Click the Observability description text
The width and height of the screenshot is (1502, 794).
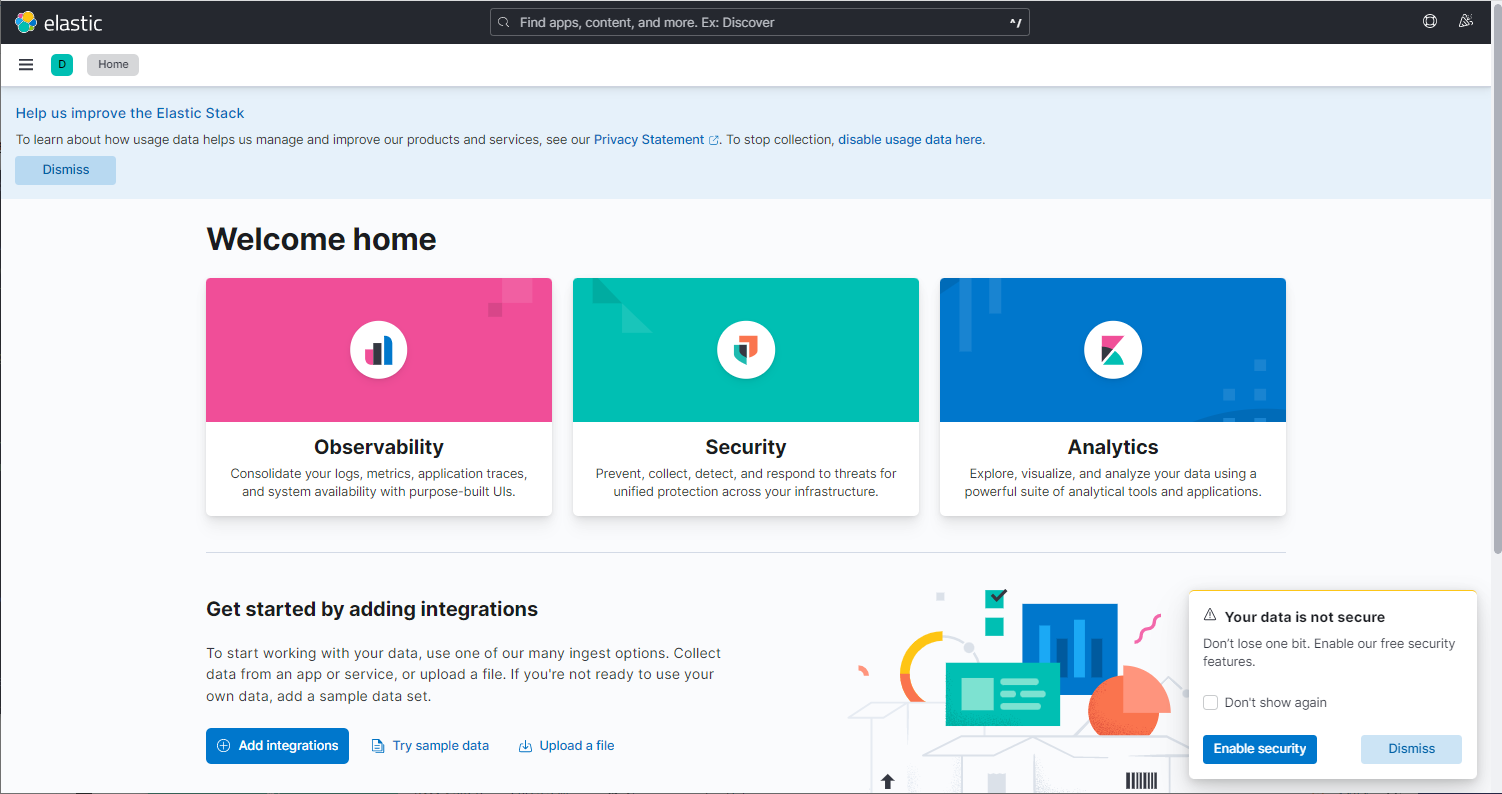(379, 482)
